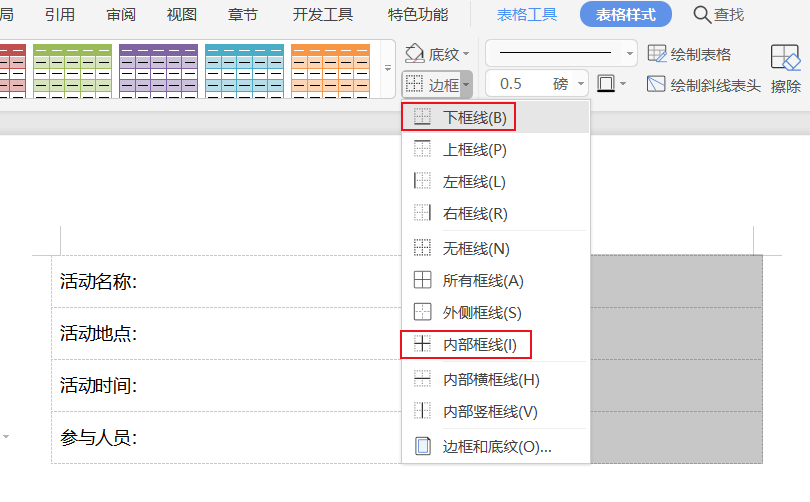Viewport: 810px width, 502px height.
Task: Click the 绘制表格 draw table button
Action: [689, 54]
